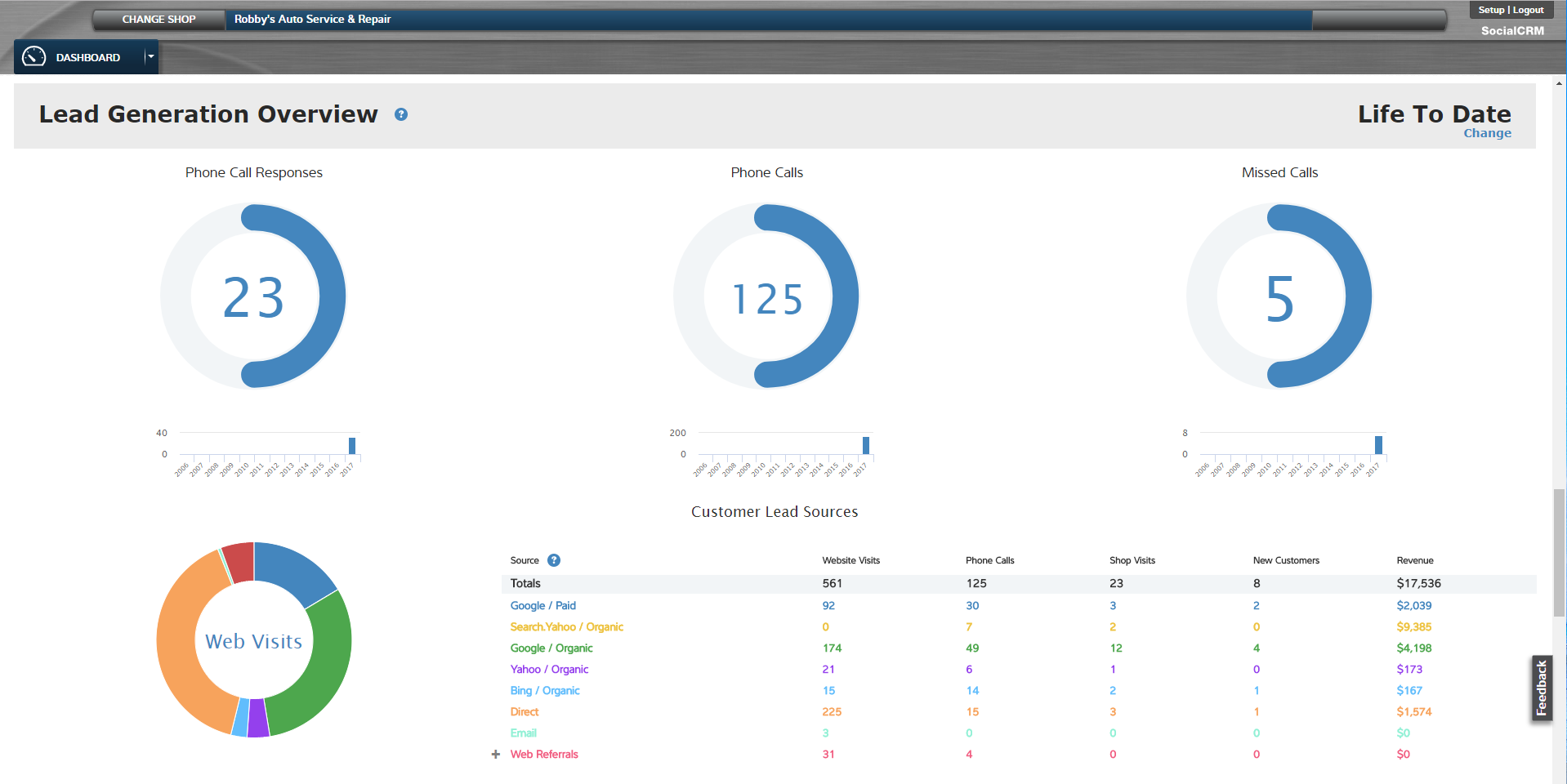
Task: Click the CHANGE SHOP button
Action: click(158, 19)
